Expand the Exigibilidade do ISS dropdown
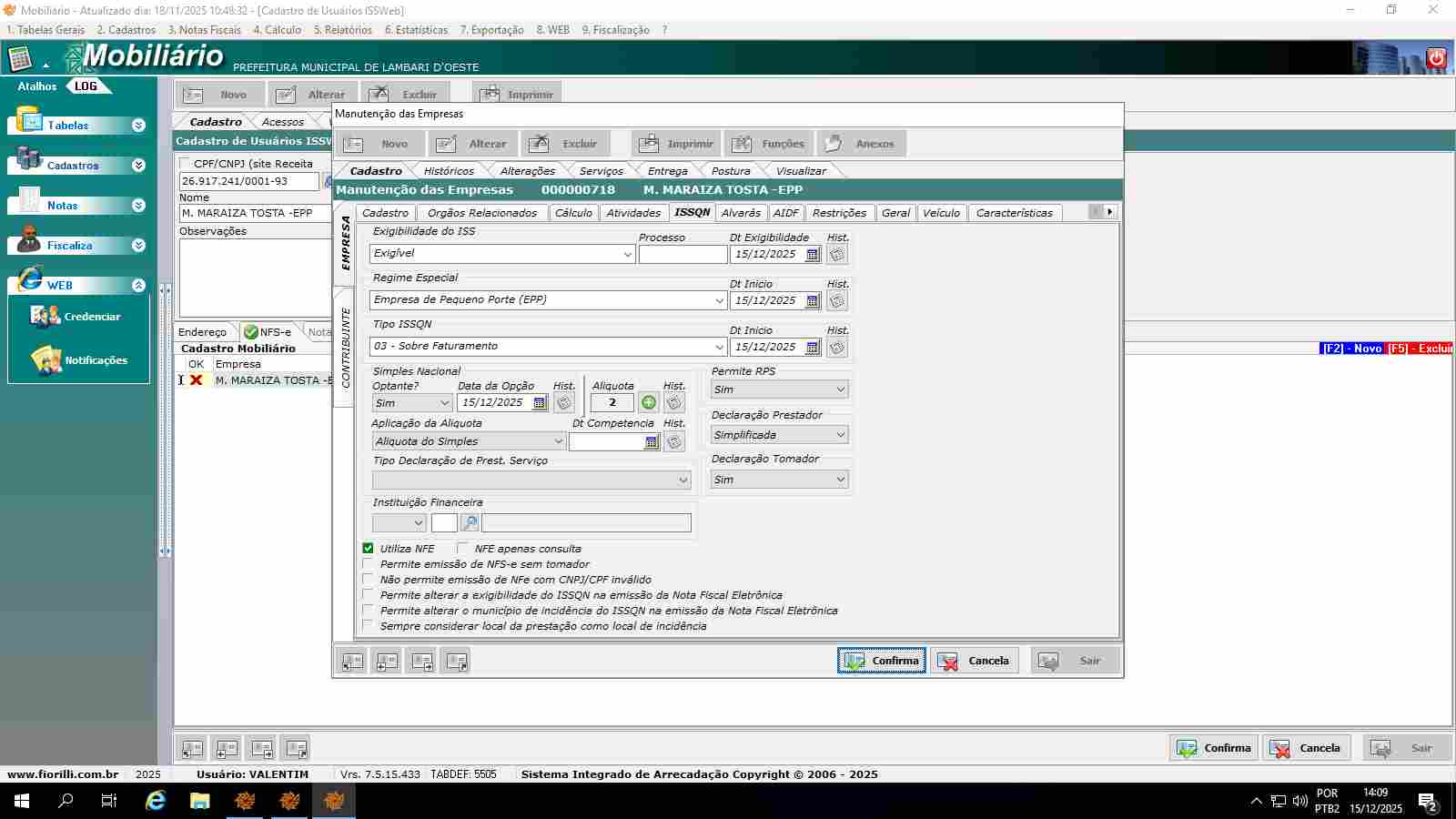Image resolution: width=1456 pixels, height=819 pixels. pyautogui.click(x=627, y=255)
